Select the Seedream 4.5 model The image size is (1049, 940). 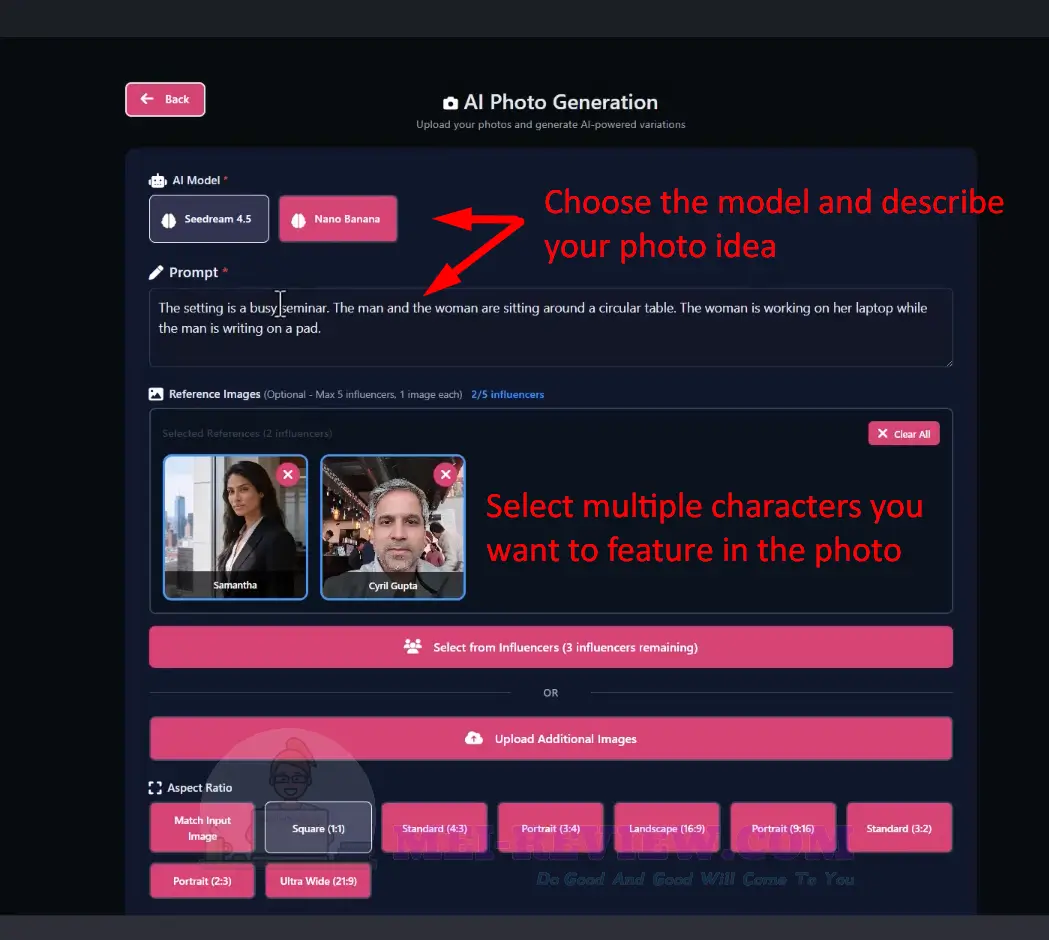(209, 219)
